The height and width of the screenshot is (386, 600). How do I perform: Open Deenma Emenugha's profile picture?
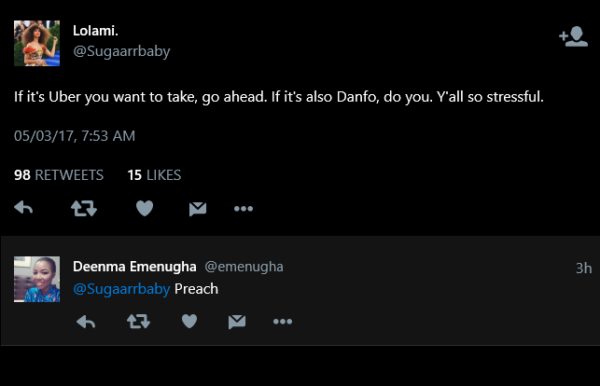pyautogui.click(x=37, y=279)
